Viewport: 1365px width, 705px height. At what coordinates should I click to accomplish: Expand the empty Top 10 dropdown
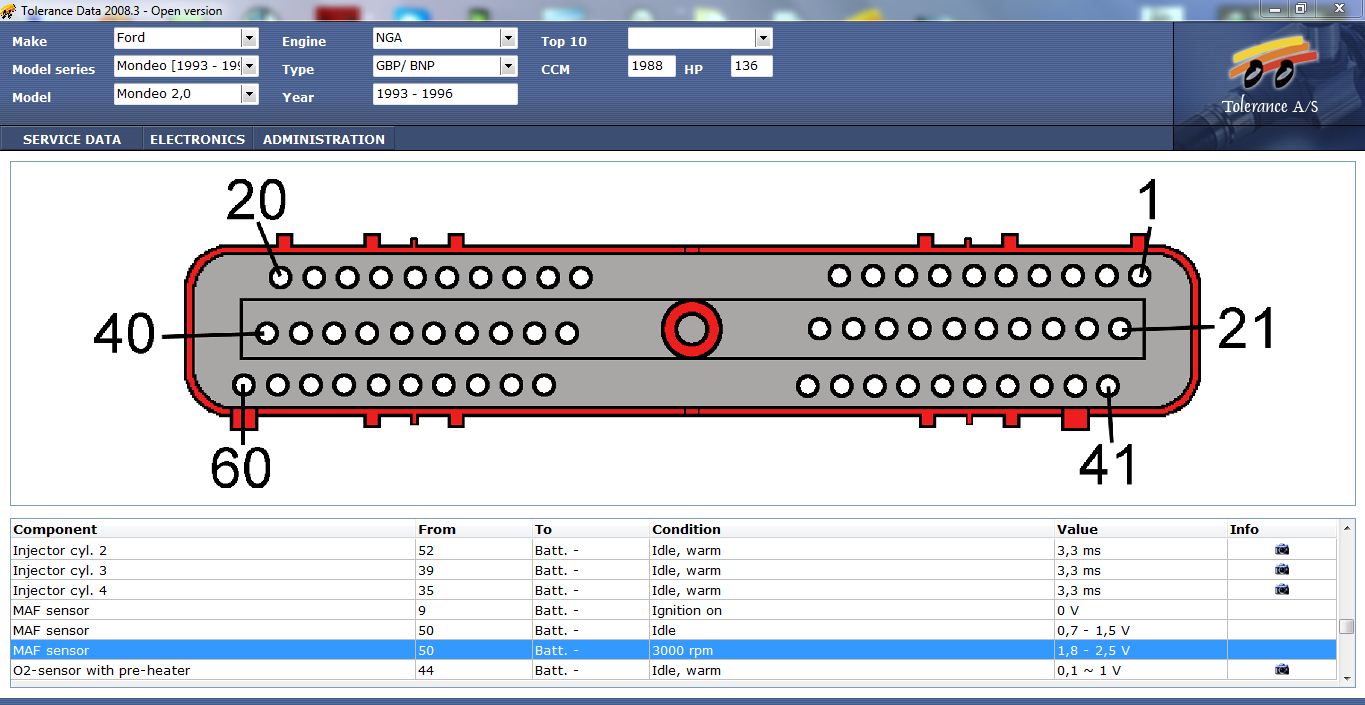[764, 38]
